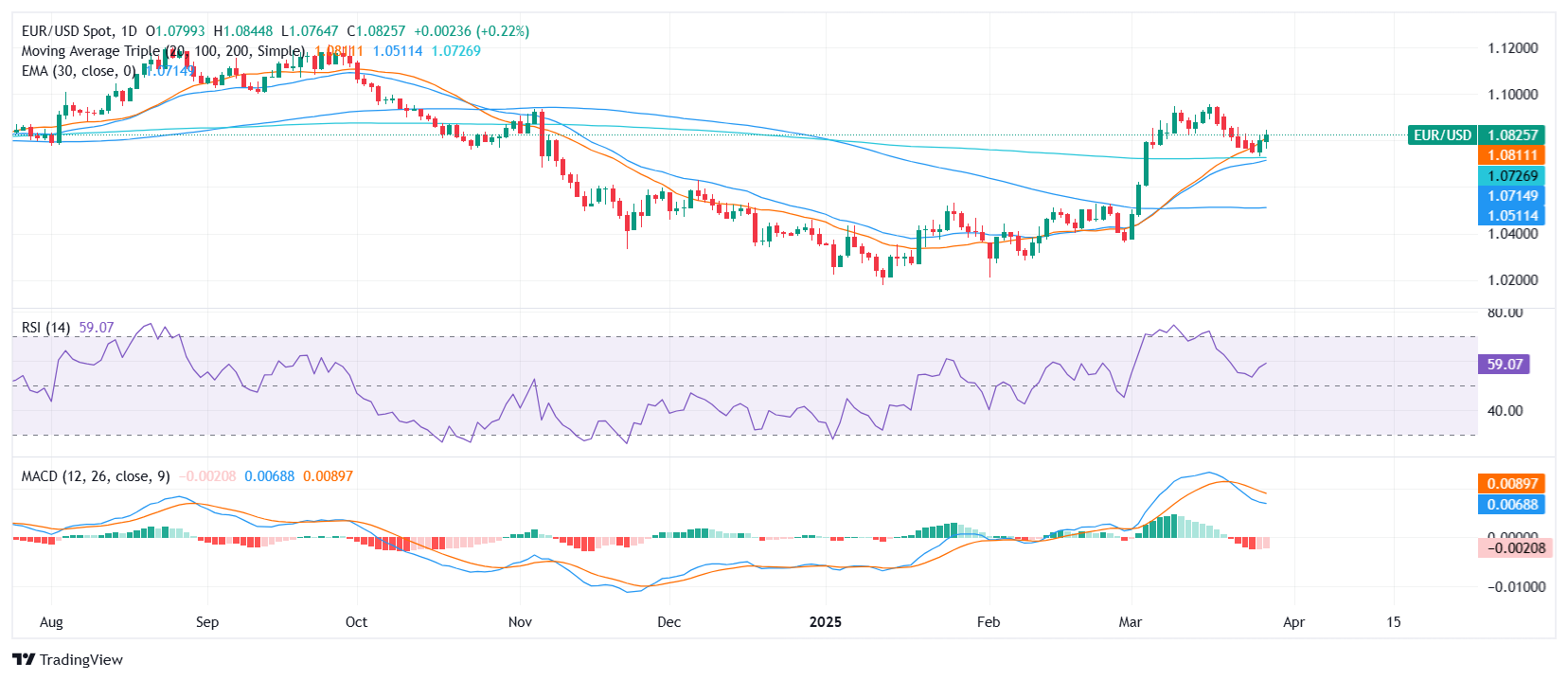Click the 1.12000 level on price axis
Screen dimensions: 1568x680
click(1512, 48)
